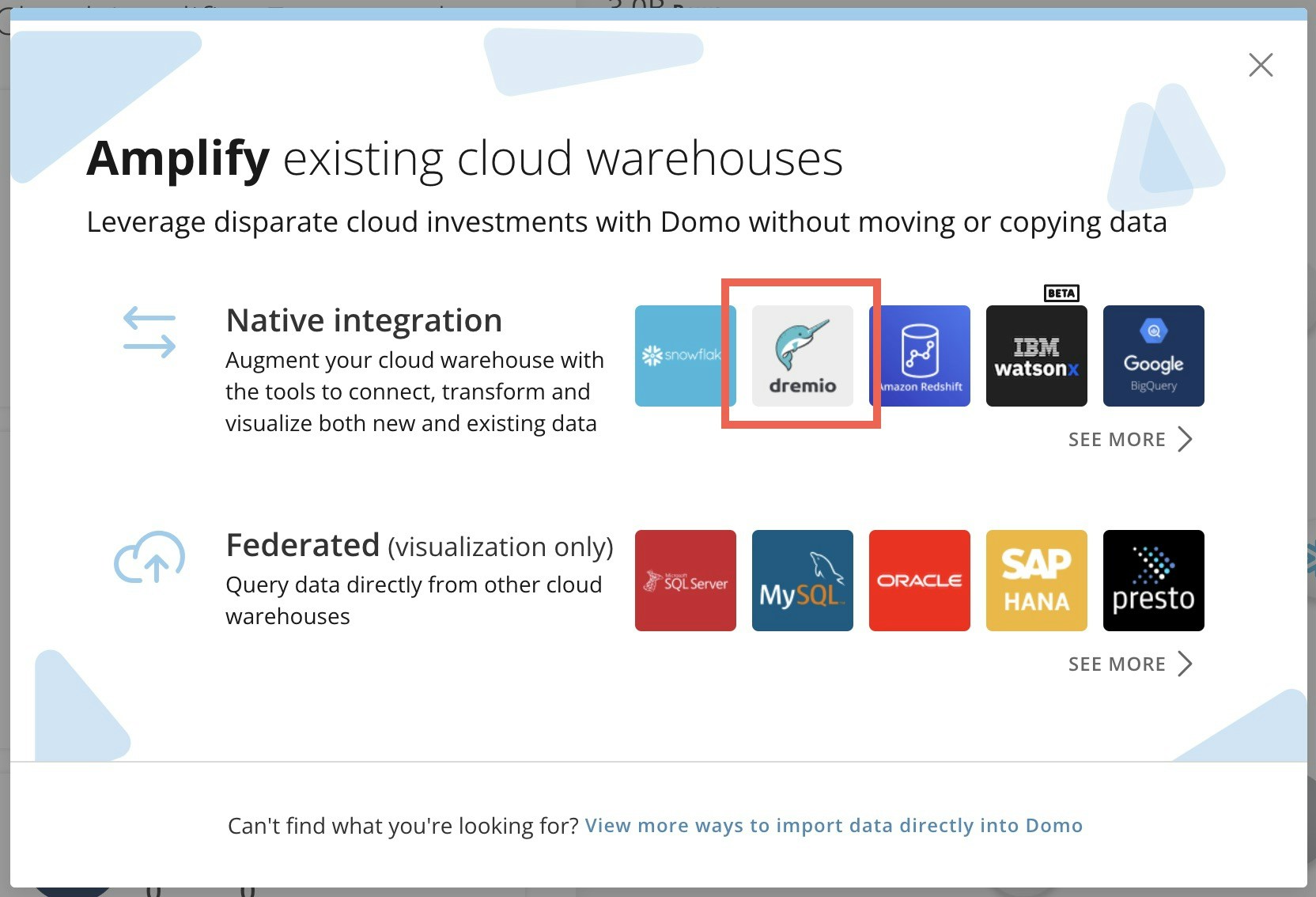
Task: Select the SAP HANA tile
Action: (x=1036, y=581)
